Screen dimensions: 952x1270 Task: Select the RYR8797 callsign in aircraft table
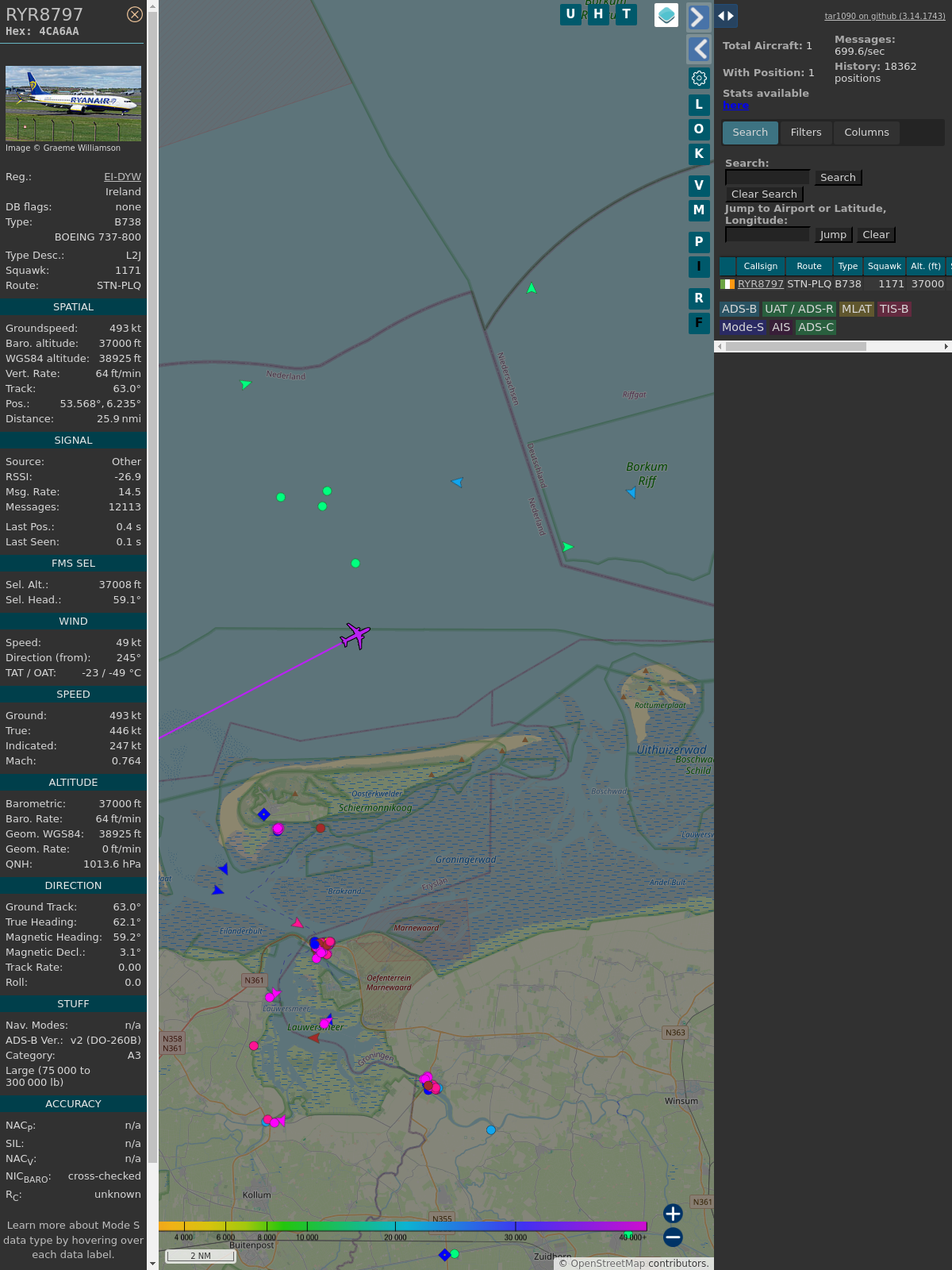coord(761,284)
